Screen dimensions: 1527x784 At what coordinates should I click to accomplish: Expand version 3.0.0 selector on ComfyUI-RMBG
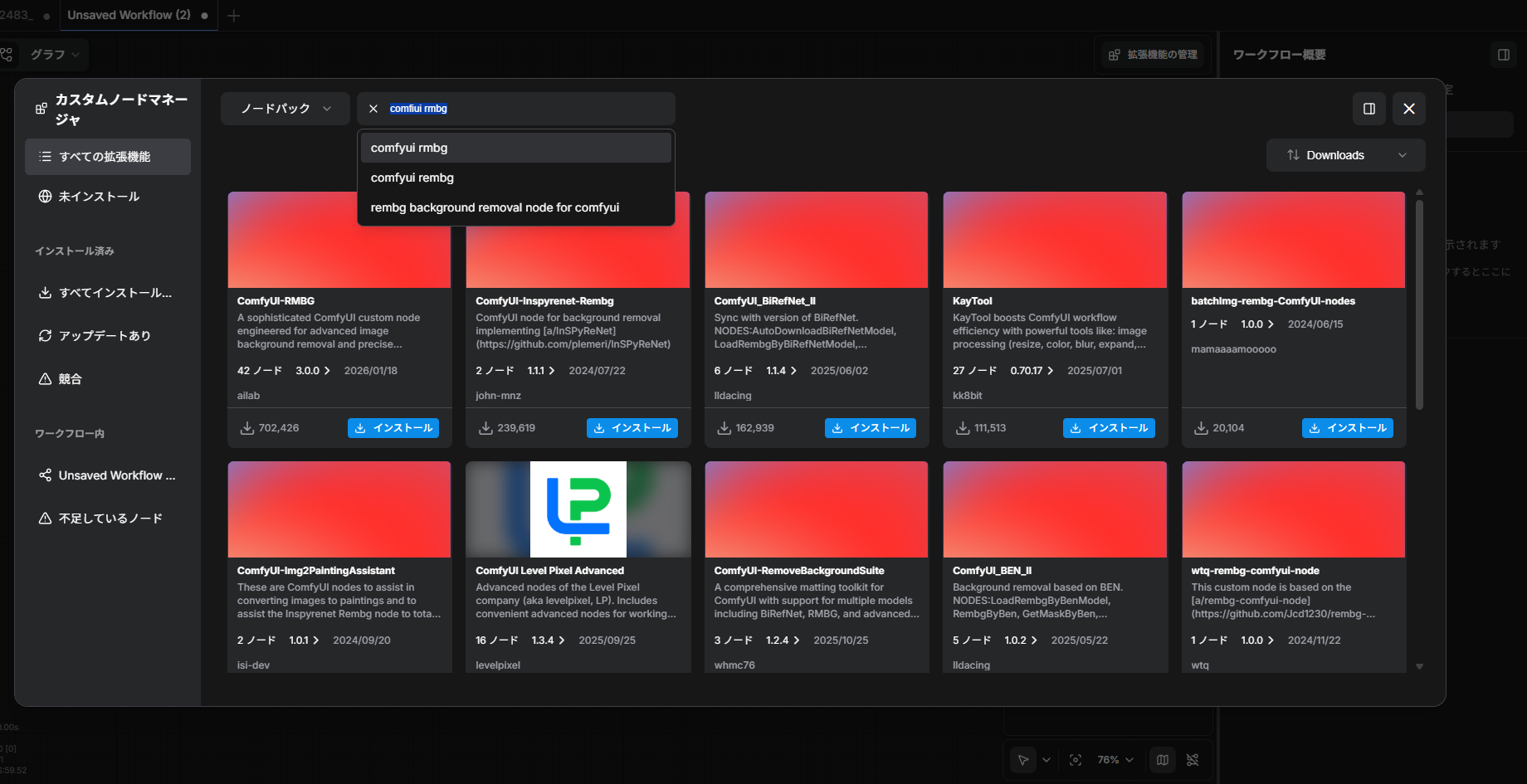click(313, 371)
